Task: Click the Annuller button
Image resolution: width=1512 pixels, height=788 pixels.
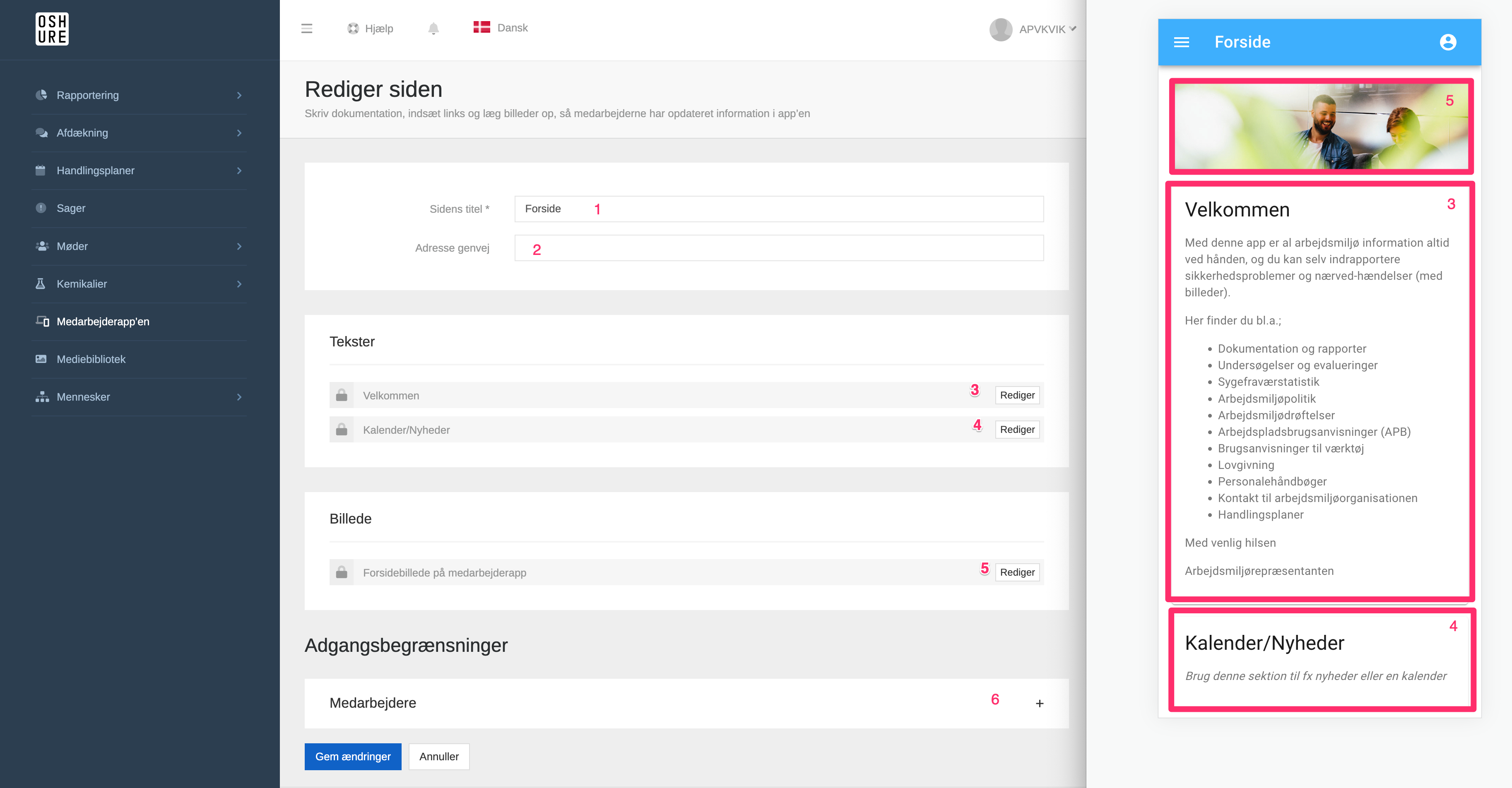Action: tap(438, 756)
